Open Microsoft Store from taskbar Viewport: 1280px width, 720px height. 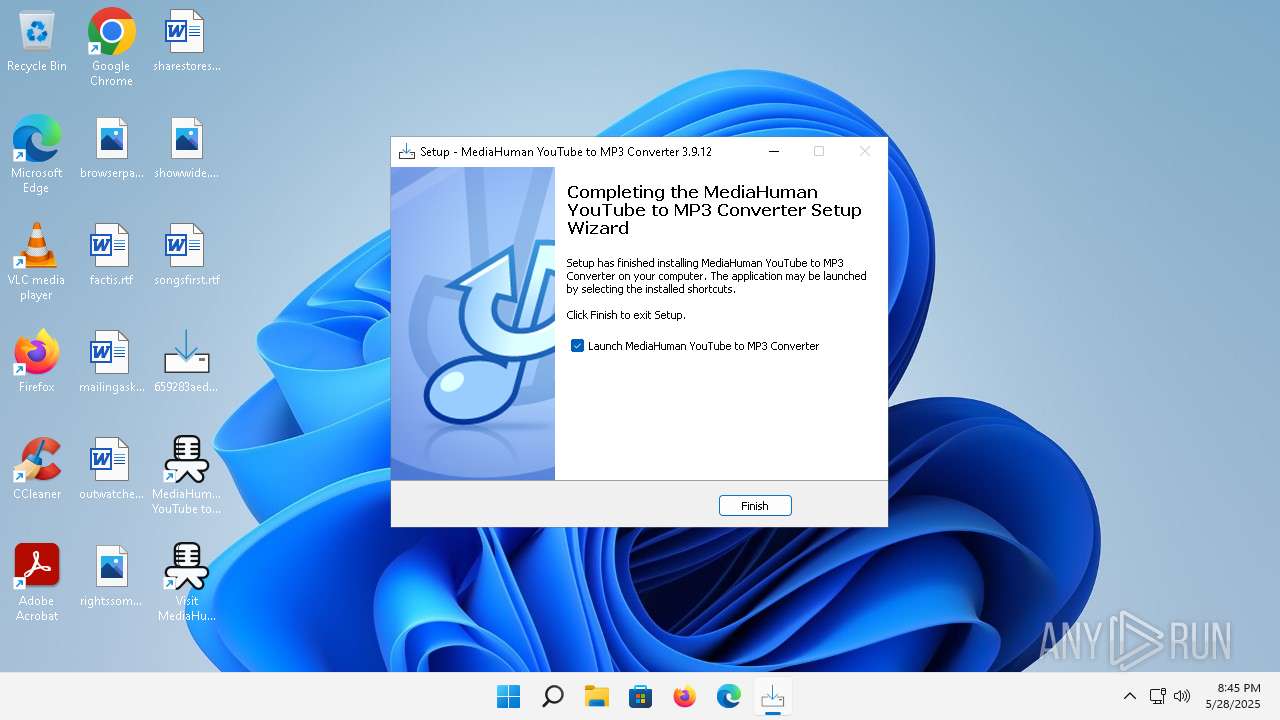(x=640, y=696)
